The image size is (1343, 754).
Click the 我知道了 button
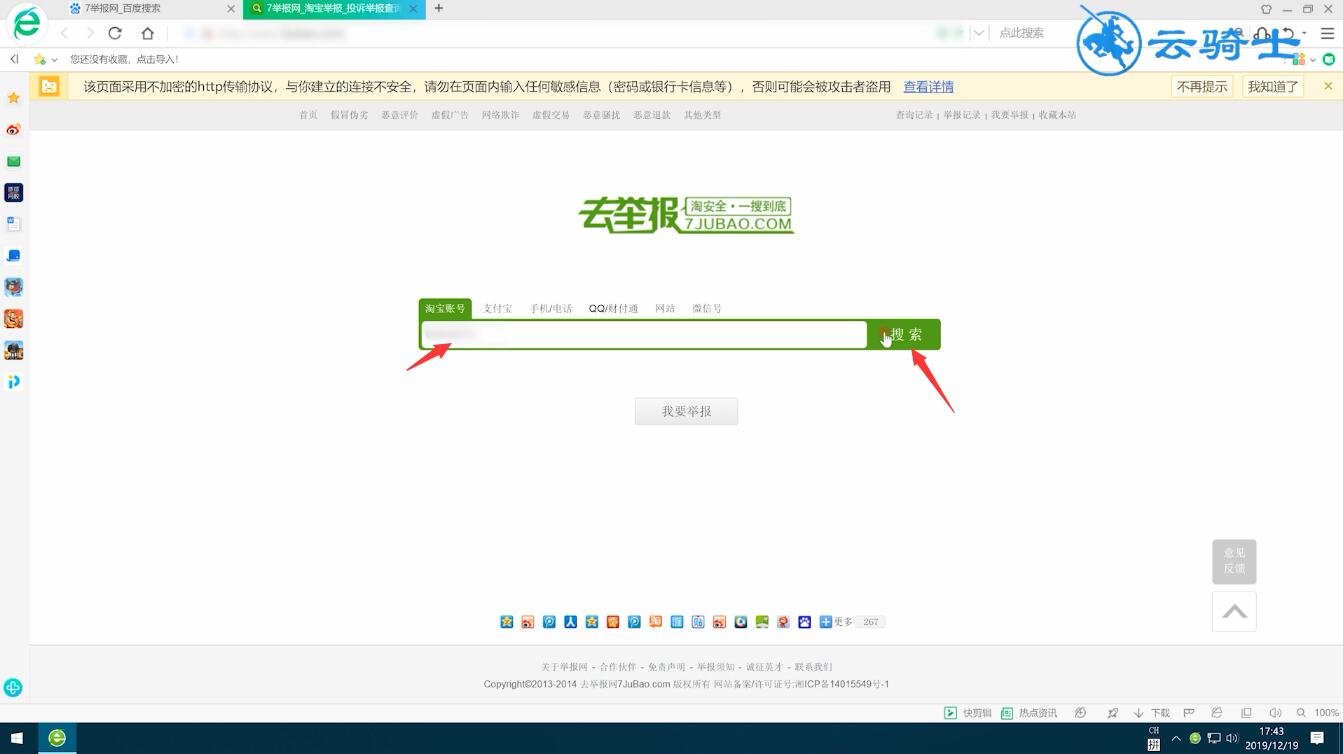(x=1272, y=87)
